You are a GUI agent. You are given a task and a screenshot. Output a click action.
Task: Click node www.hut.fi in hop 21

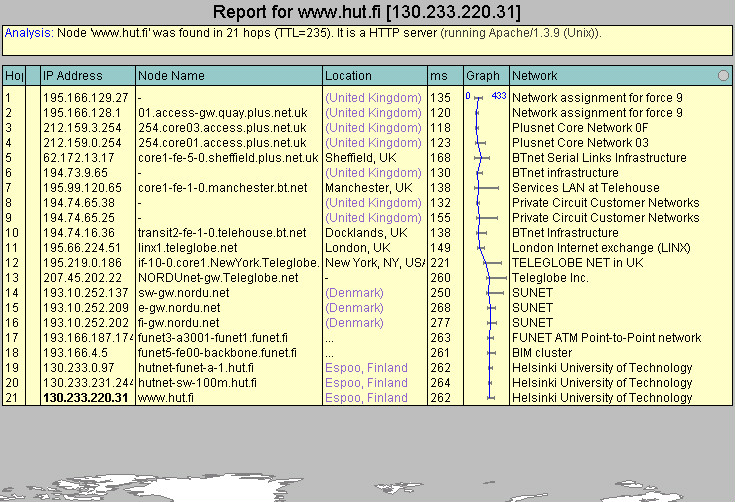pos(165,397)
